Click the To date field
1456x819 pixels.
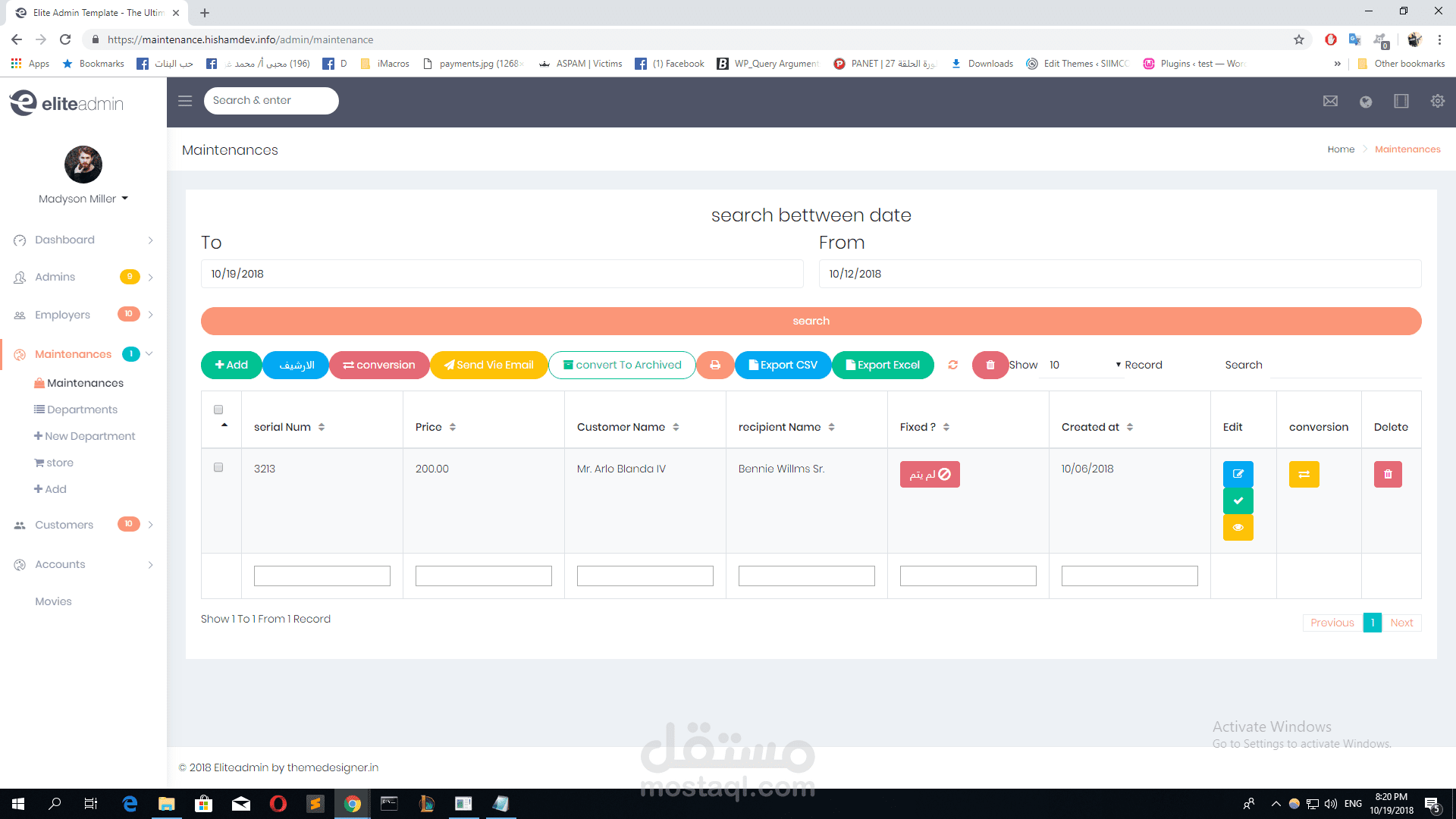pyautogui.click(x=502, y=274)
